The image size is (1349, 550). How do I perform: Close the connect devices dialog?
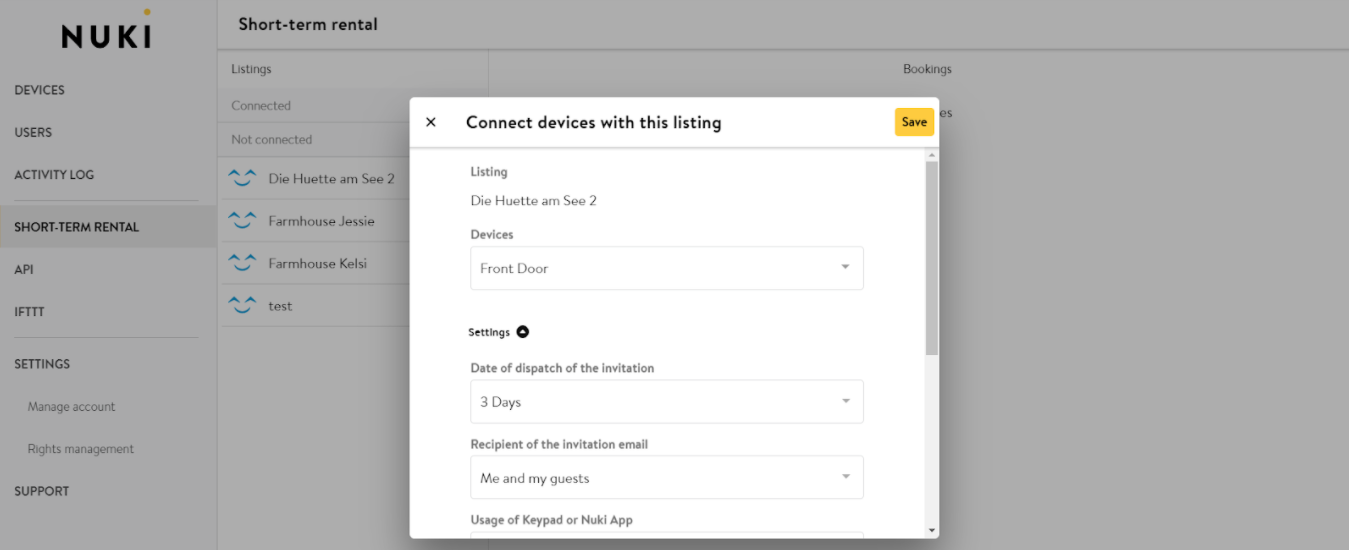click(431, 122)
